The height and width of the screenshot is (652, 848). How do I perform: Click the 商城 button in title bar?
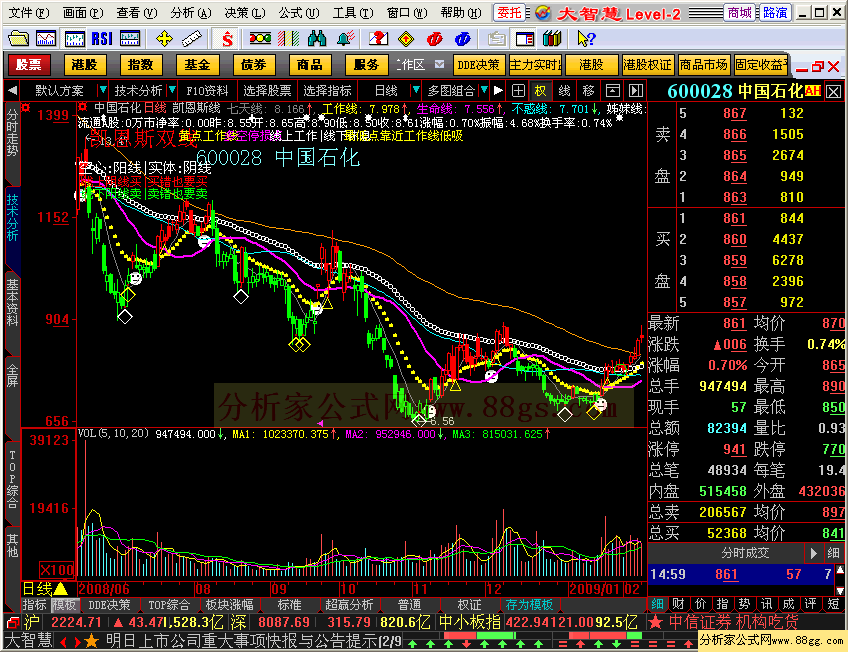pyautogui.click(x=740, y=12)
